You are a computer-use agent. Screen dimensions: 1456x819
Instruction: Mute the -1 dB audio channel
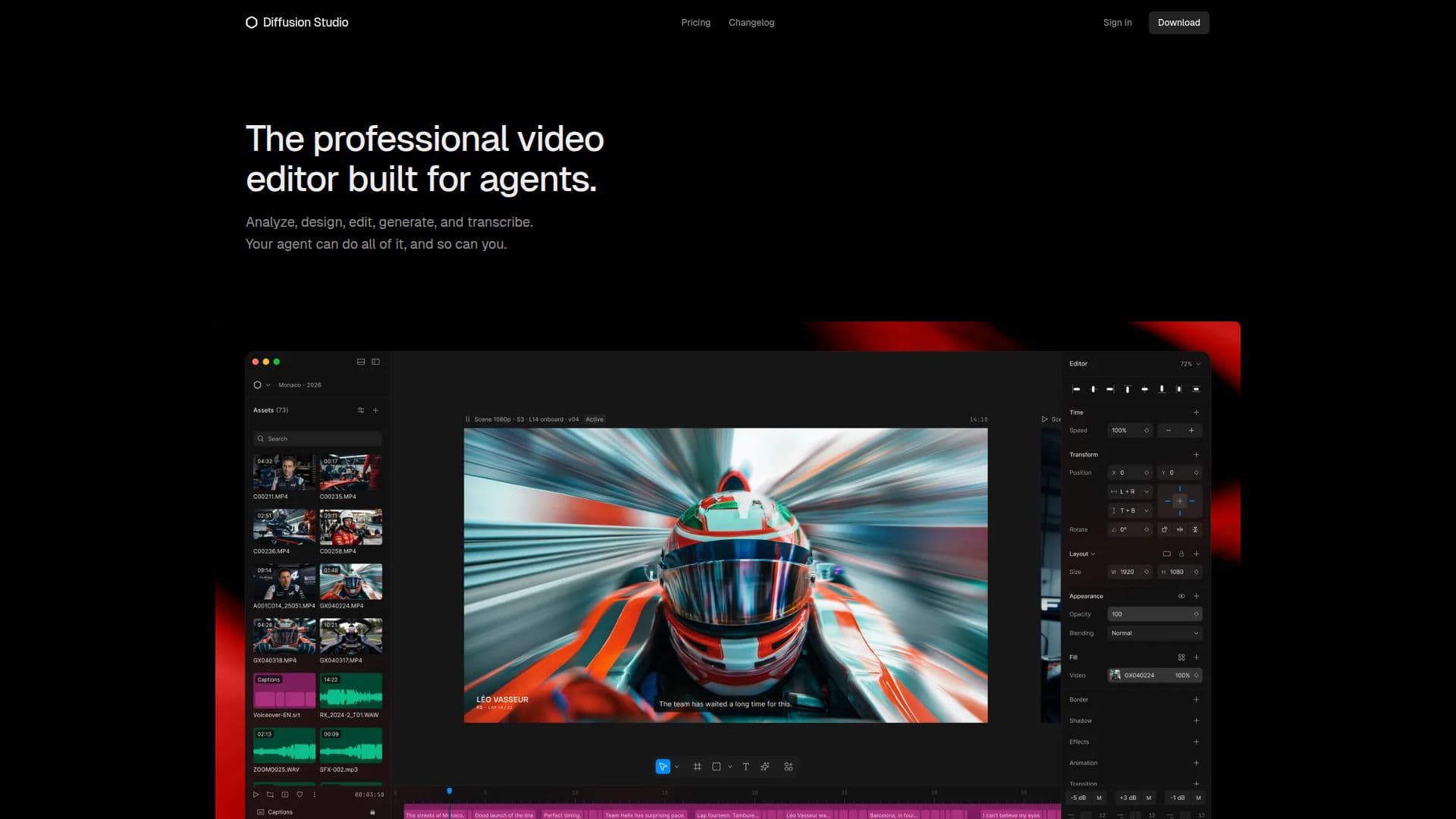(1198, 798)
